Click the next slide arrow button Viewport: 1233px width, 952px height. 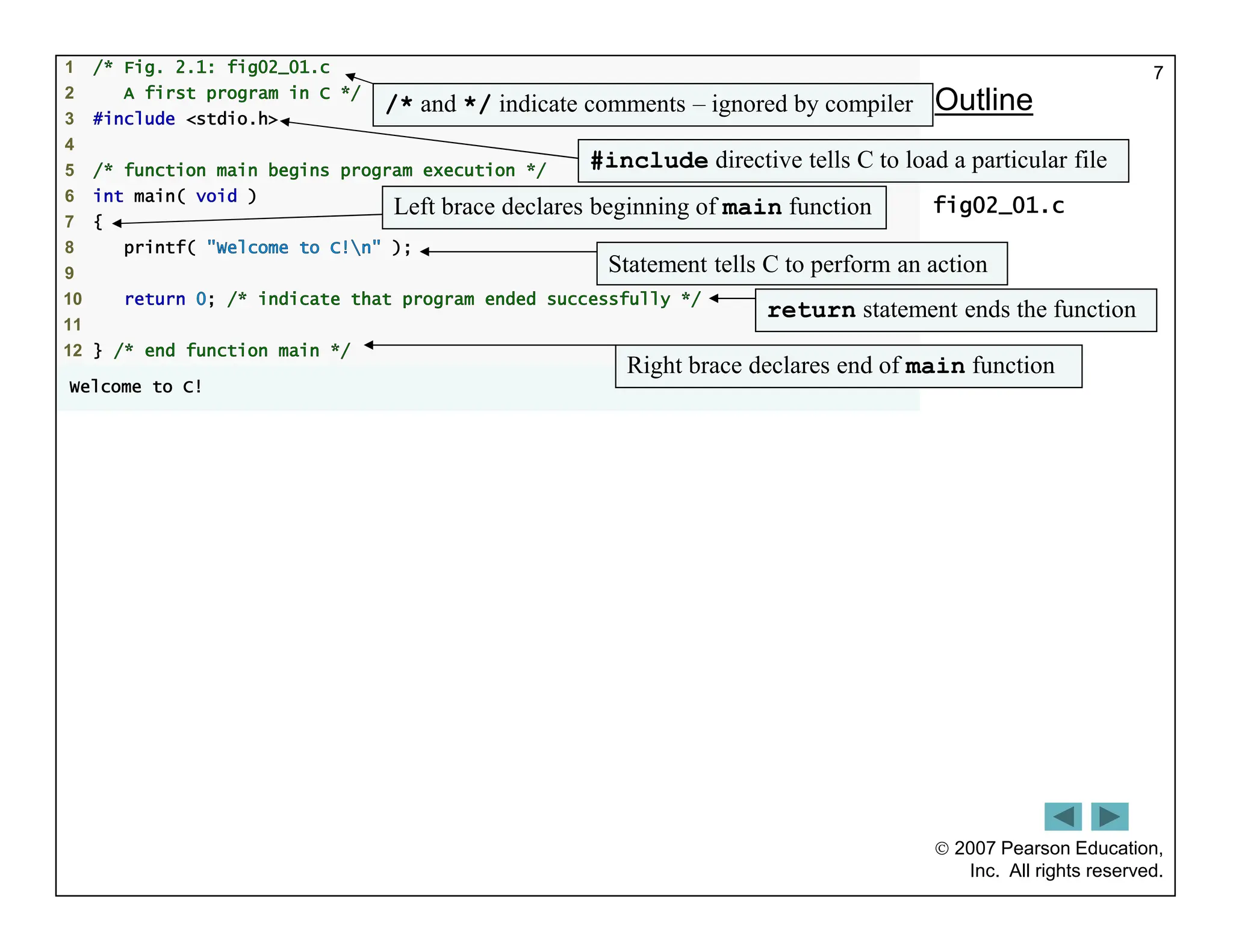[x=1109, y=817]
